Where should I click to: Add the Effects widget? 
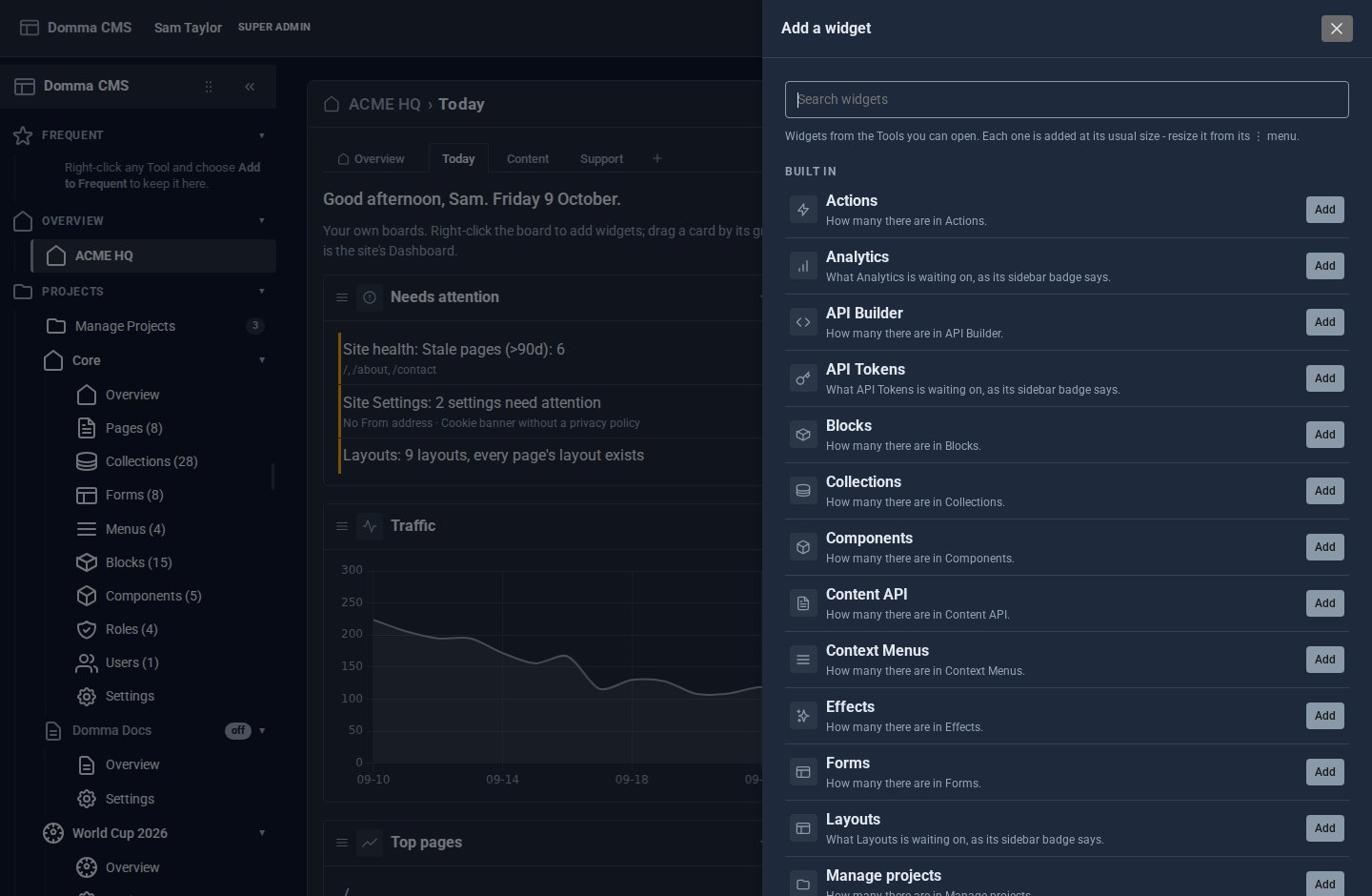1325,716
